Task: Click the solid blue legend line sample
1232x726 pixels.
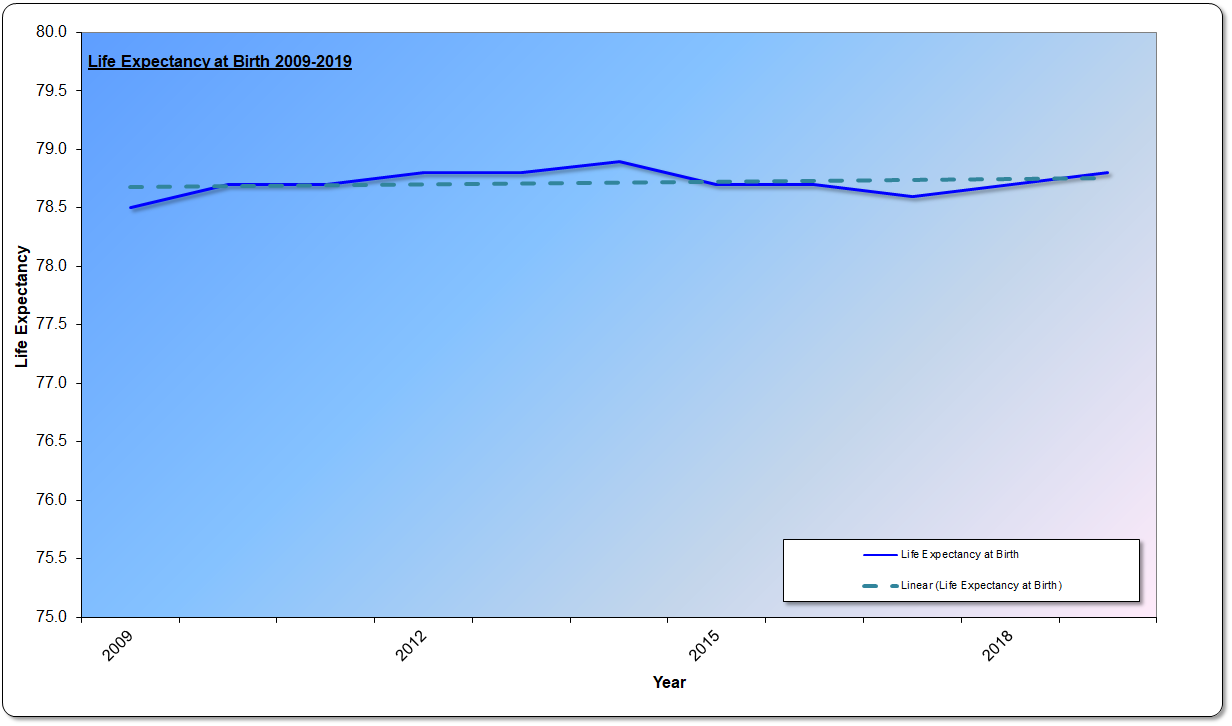Action: point(880,554)
